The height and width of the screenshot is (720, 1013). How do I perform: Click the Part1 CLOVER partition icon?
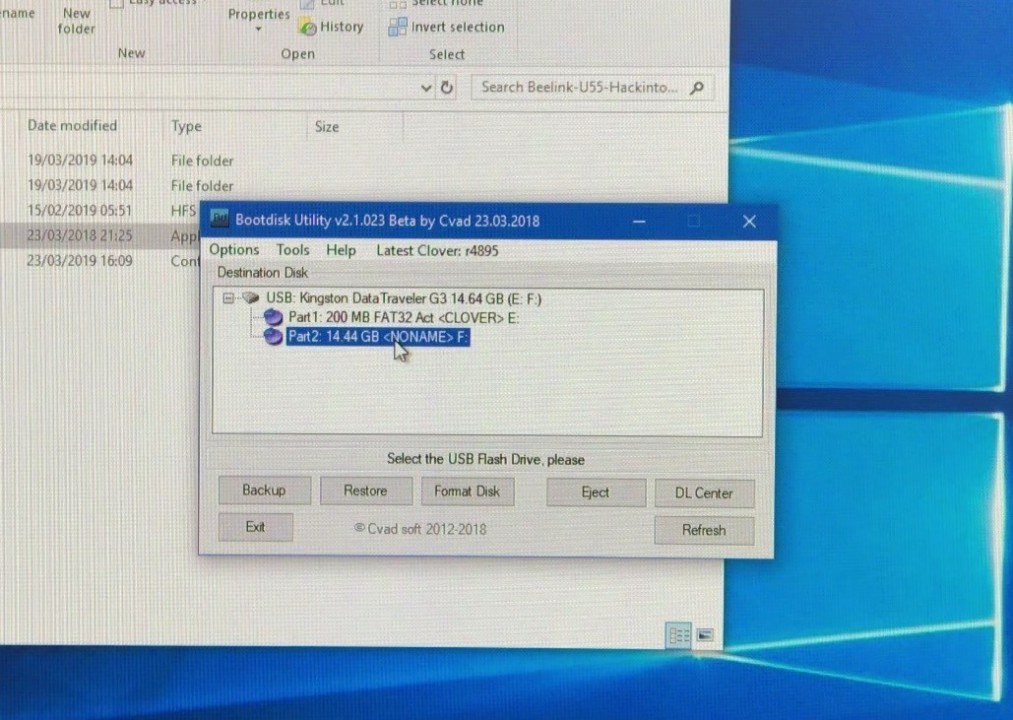(273, 317)
